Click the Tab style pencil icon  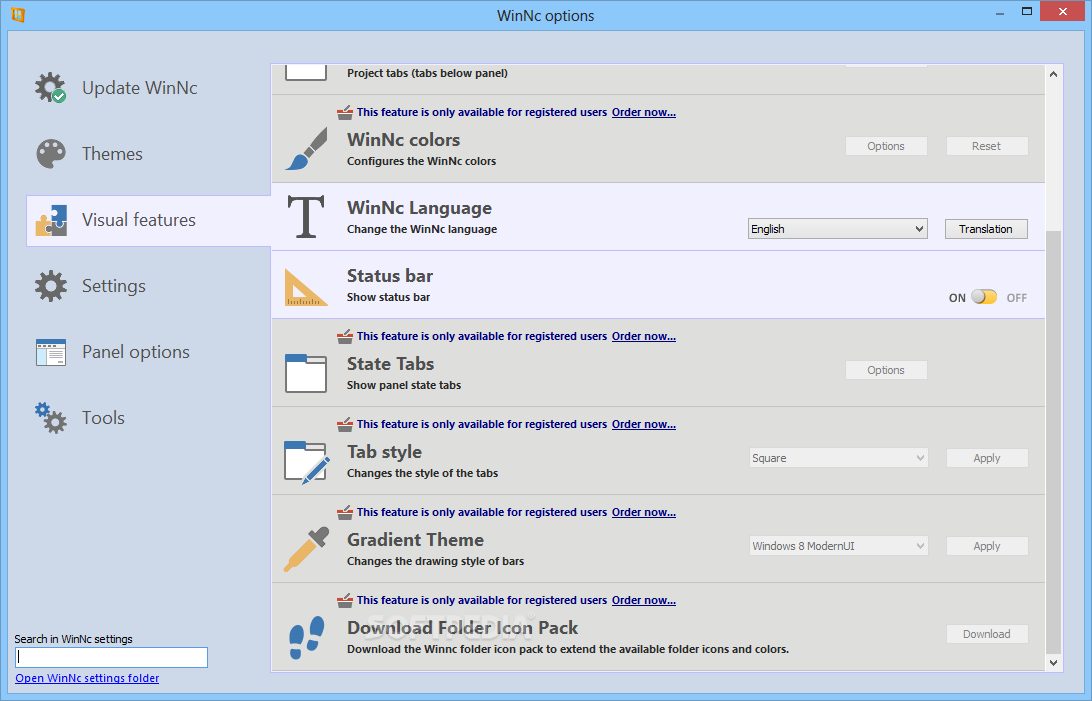[x=306, y=462]
